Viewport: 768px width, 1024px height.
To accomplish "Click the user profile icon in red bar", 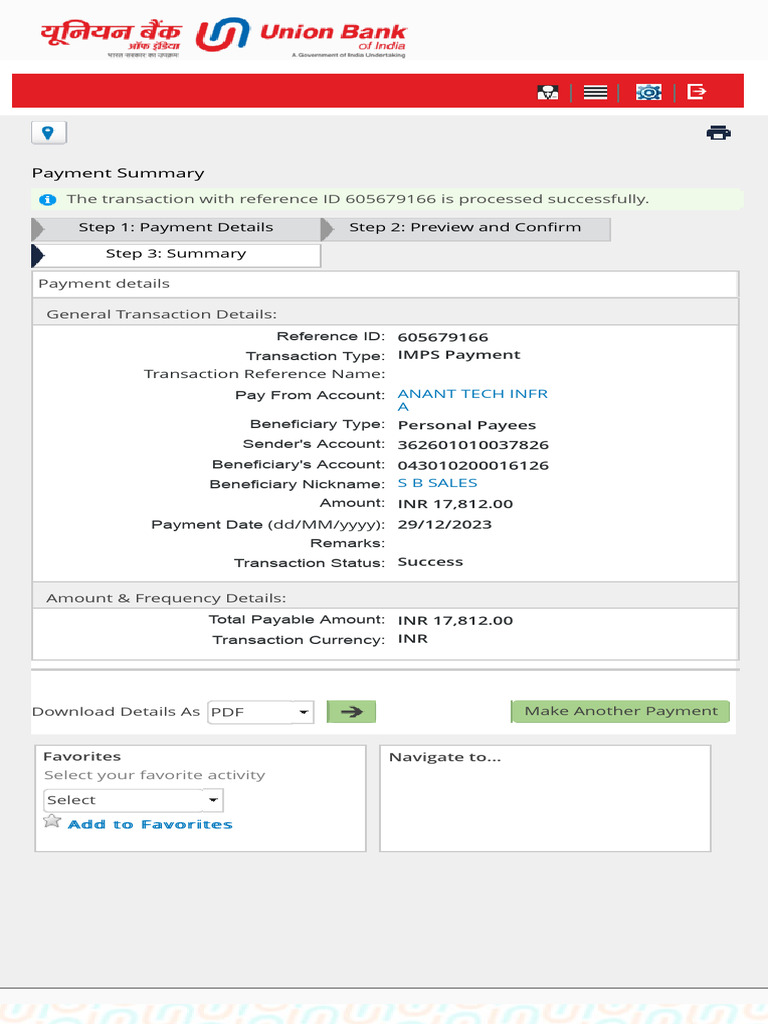I will [547, 92].
